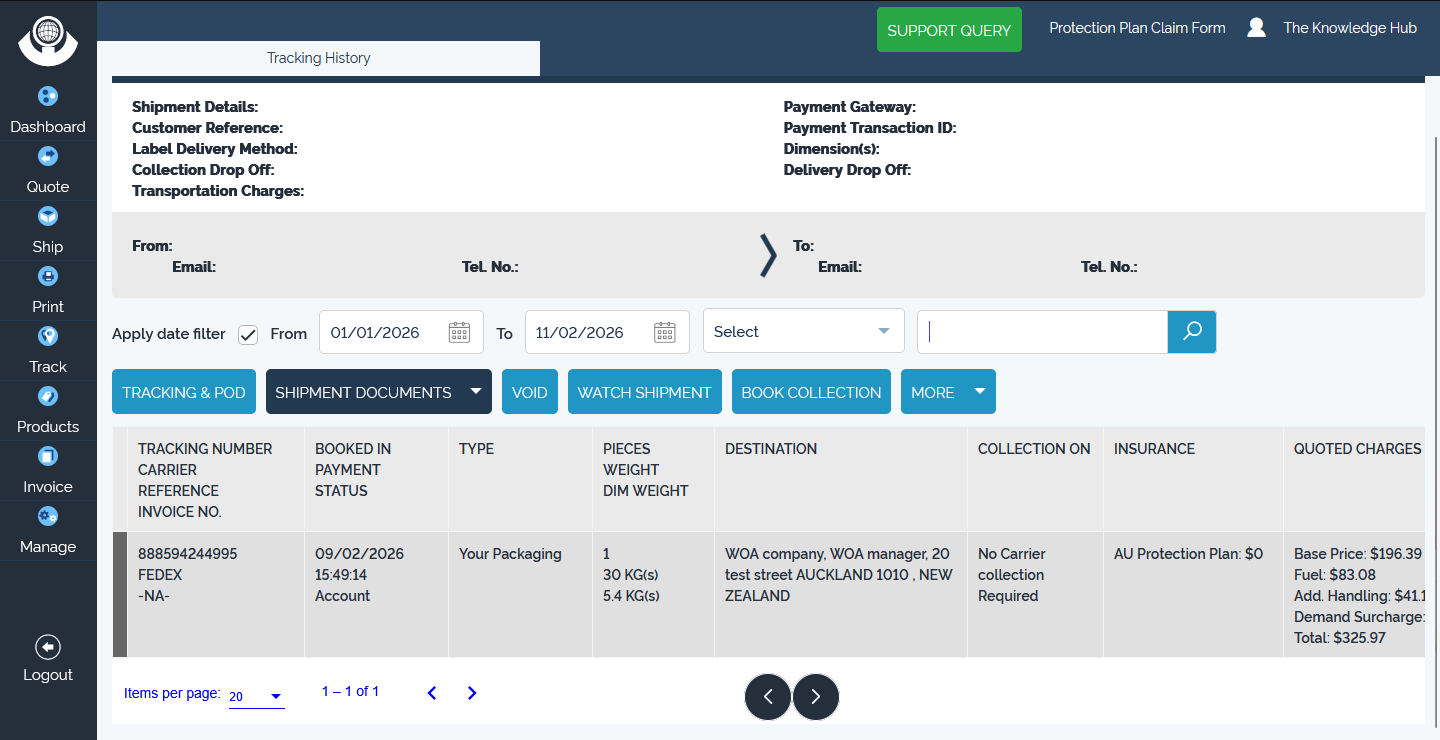The image size is (1440, 740).
Task: Uncheck the Apply date filter checkbox
Action: 248,334
